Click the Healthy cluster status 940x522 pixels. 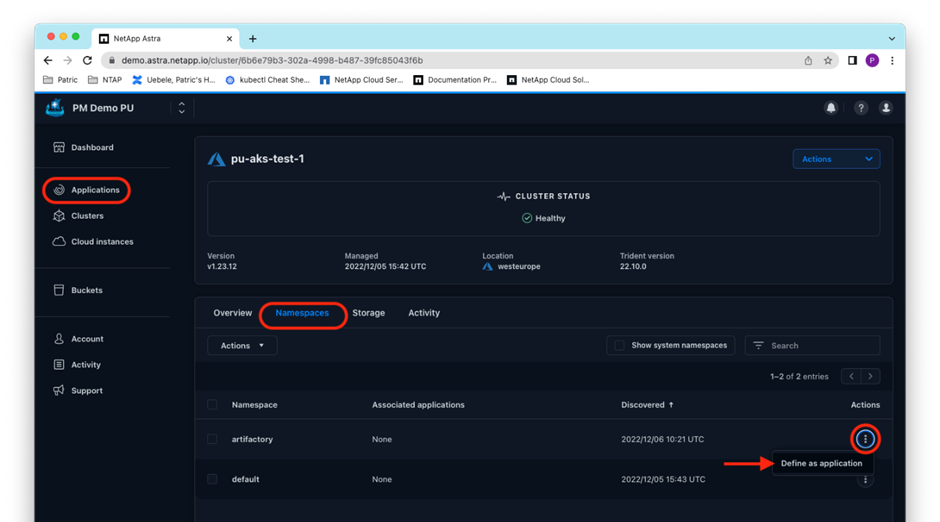(x=544, y=218)
